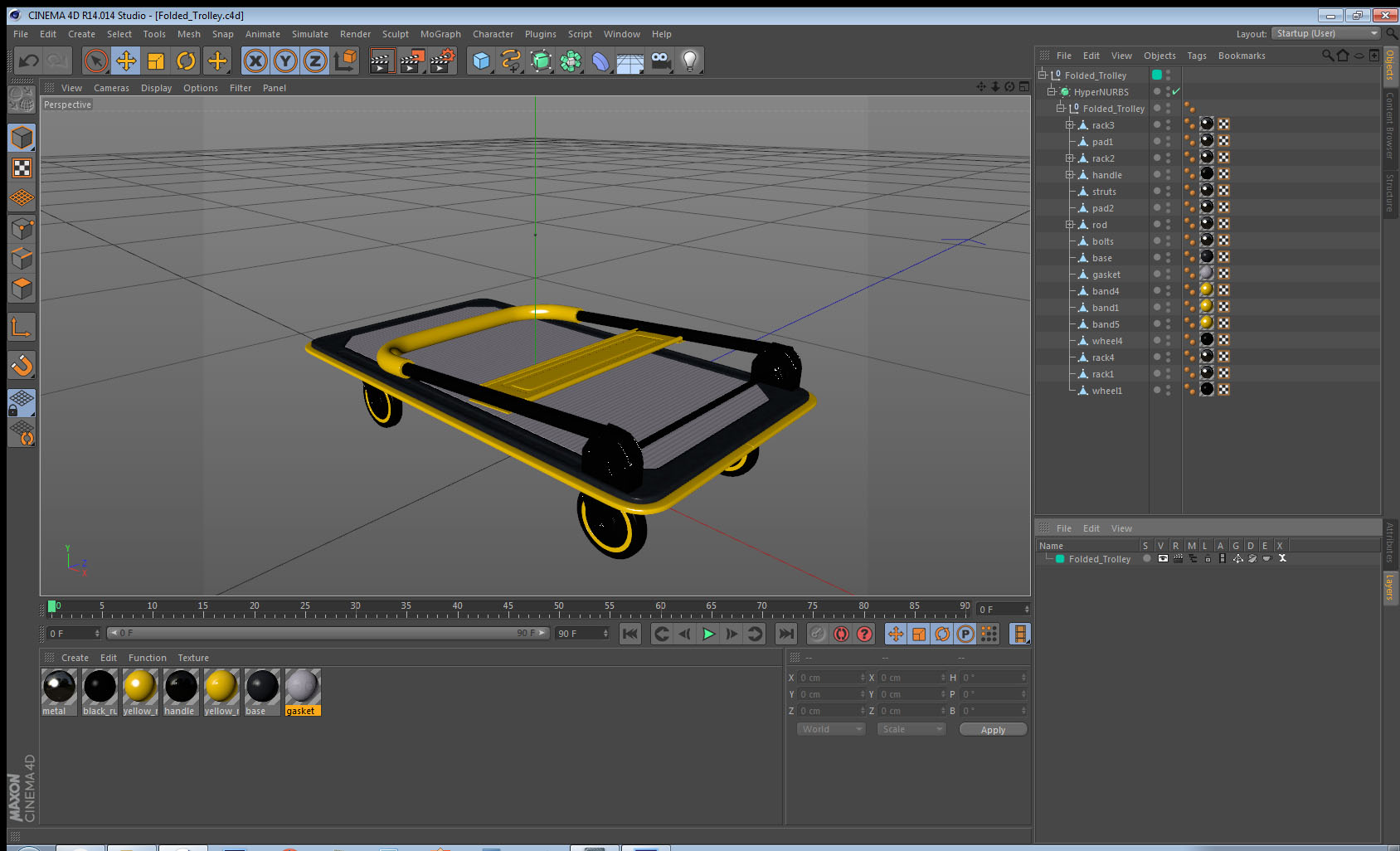Viewport: 1400px width, 851px height.
Task: Toggle the Y axis lock
Action: [x=285, y=61]
